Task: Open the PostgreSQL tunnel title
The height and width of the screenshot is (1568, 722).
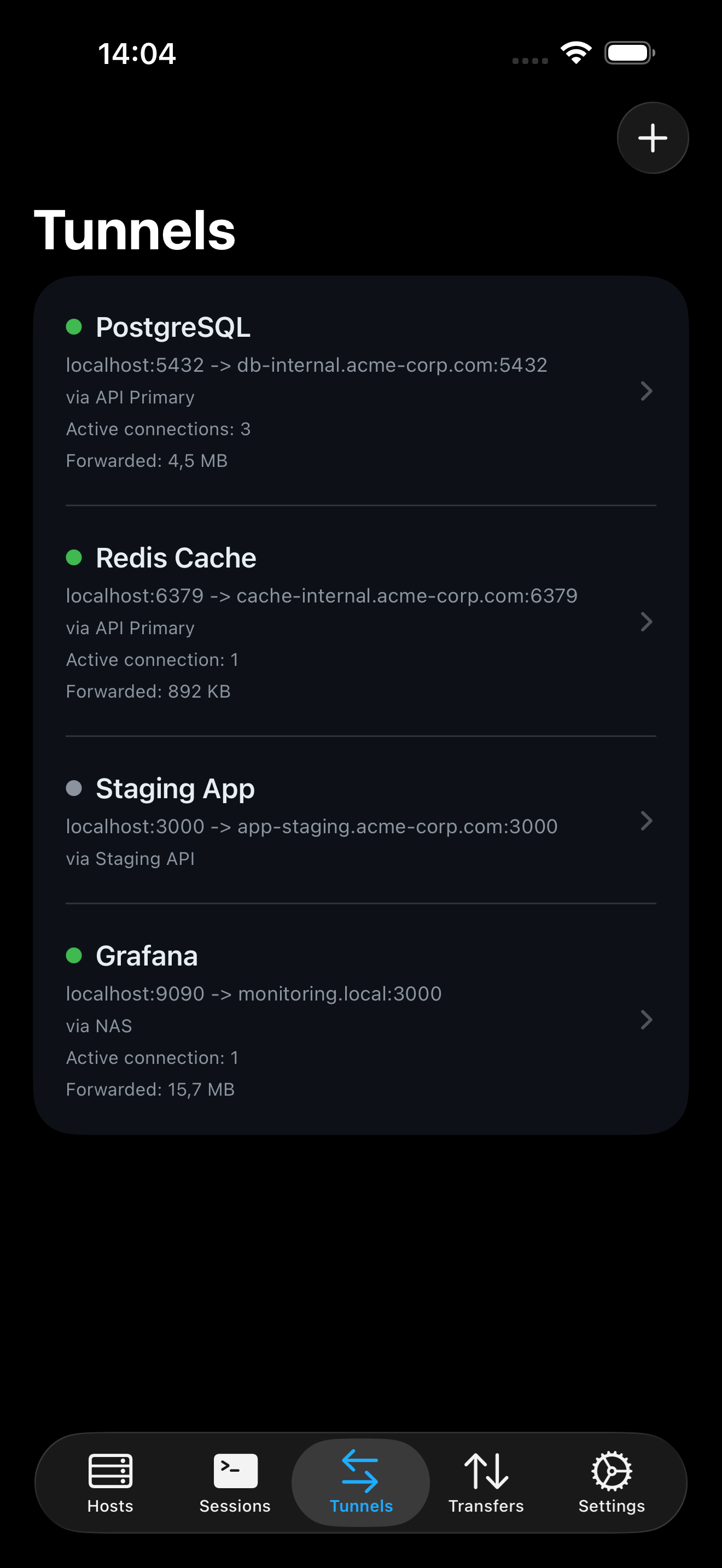Action: coord(173,327)
